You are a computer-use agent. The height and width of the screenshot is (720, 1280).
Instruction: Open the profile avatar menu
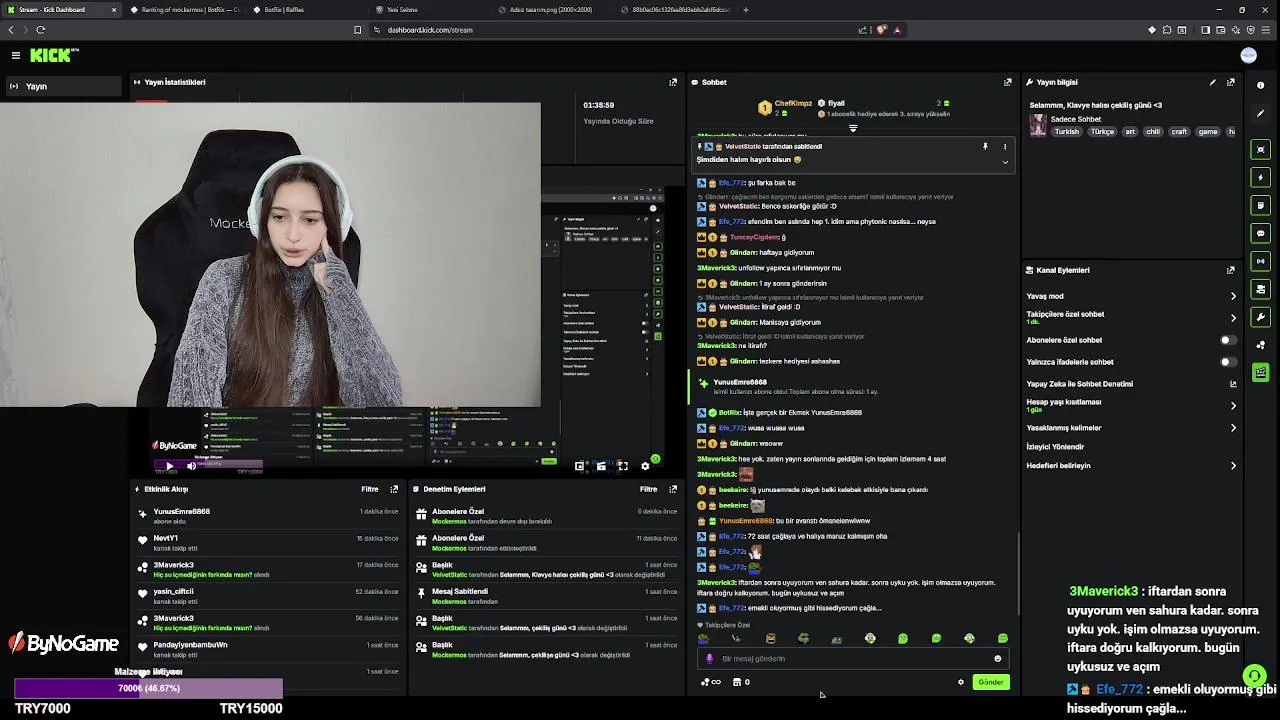click(1248, 55)
